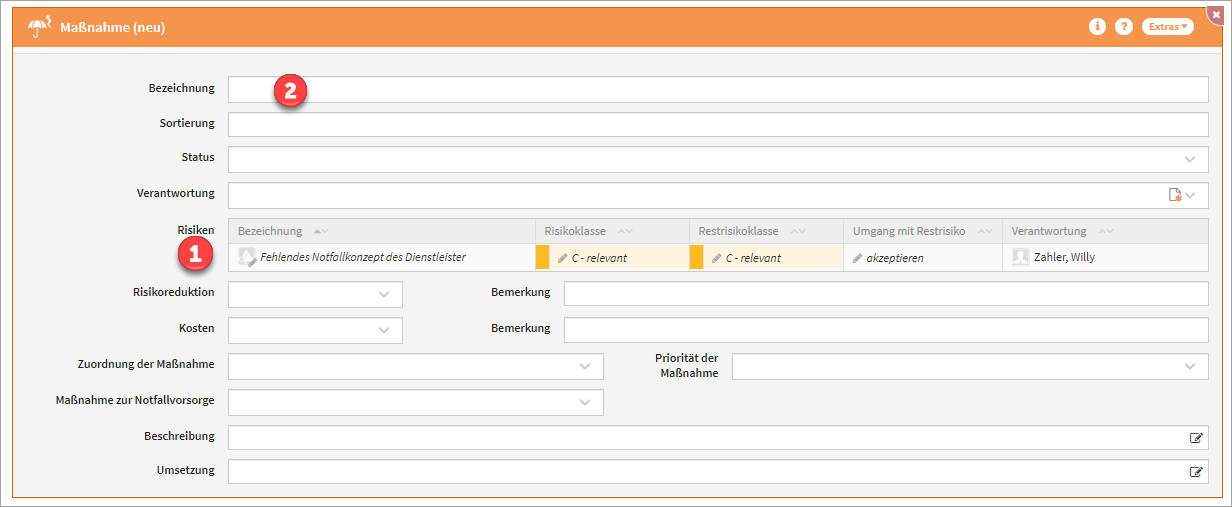Expand the Status dropdown

coord(1189,159)
